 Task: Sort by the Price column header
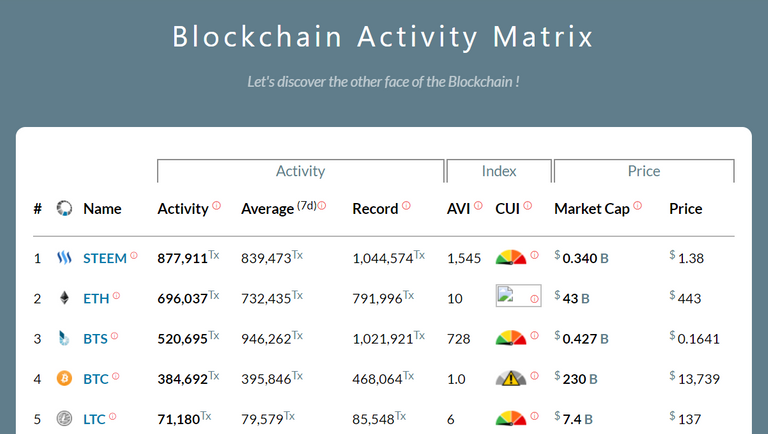pos(686,209)
